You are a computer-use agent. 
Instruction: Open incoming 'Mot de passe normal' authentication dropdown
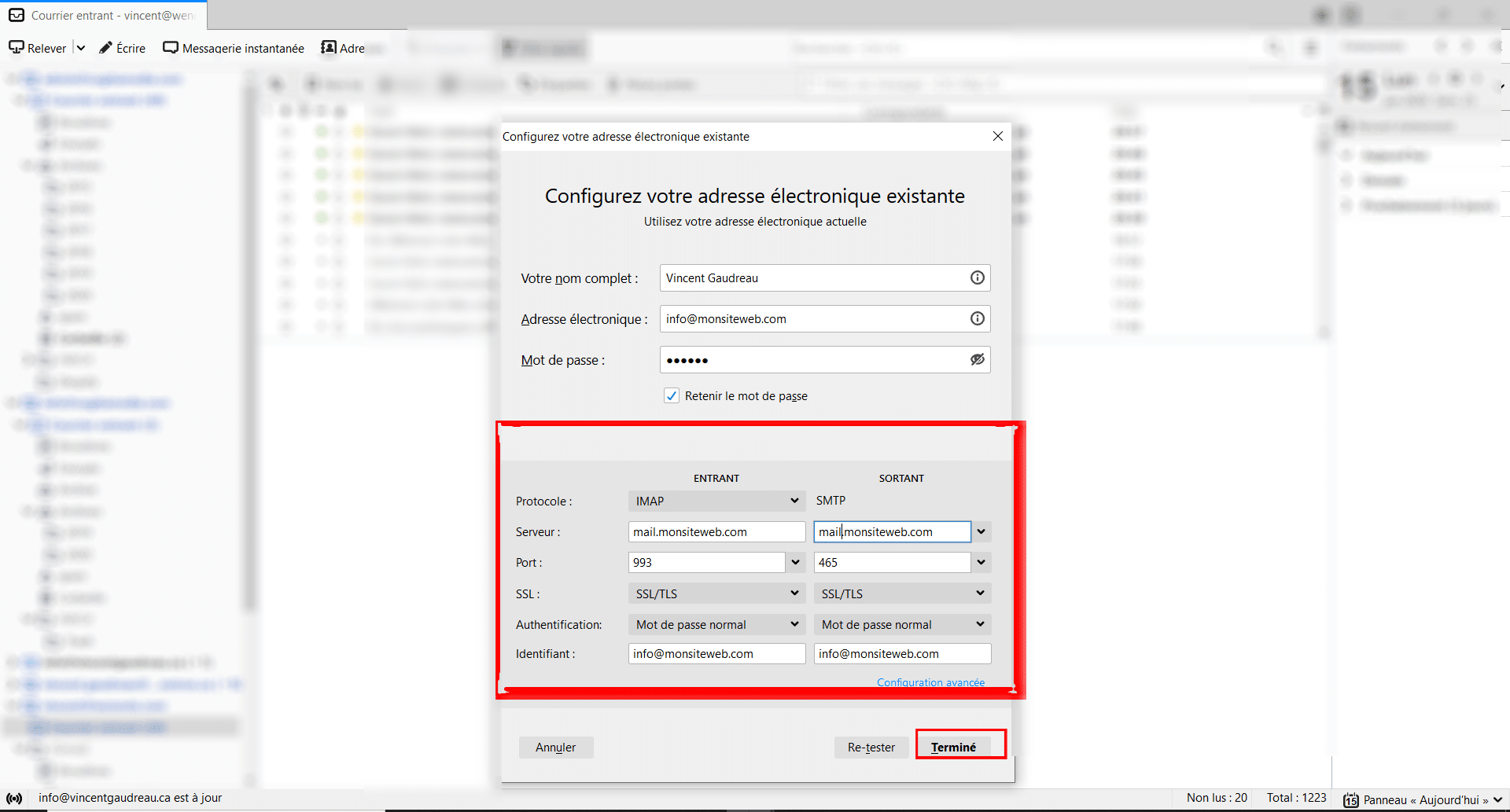(x=716, y=624)
